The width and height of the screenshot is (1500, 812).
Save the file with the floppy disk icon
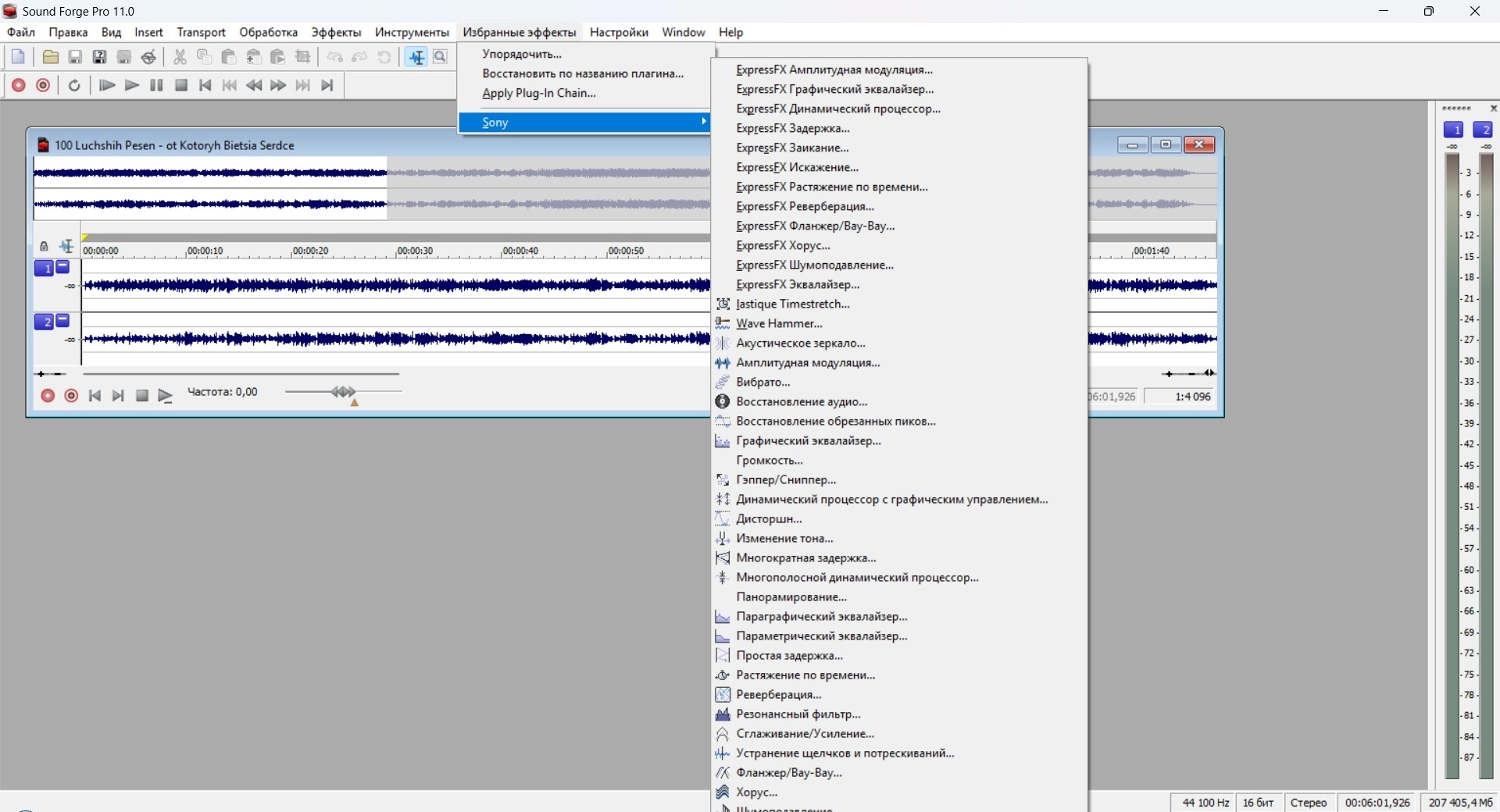pos(75,57)
